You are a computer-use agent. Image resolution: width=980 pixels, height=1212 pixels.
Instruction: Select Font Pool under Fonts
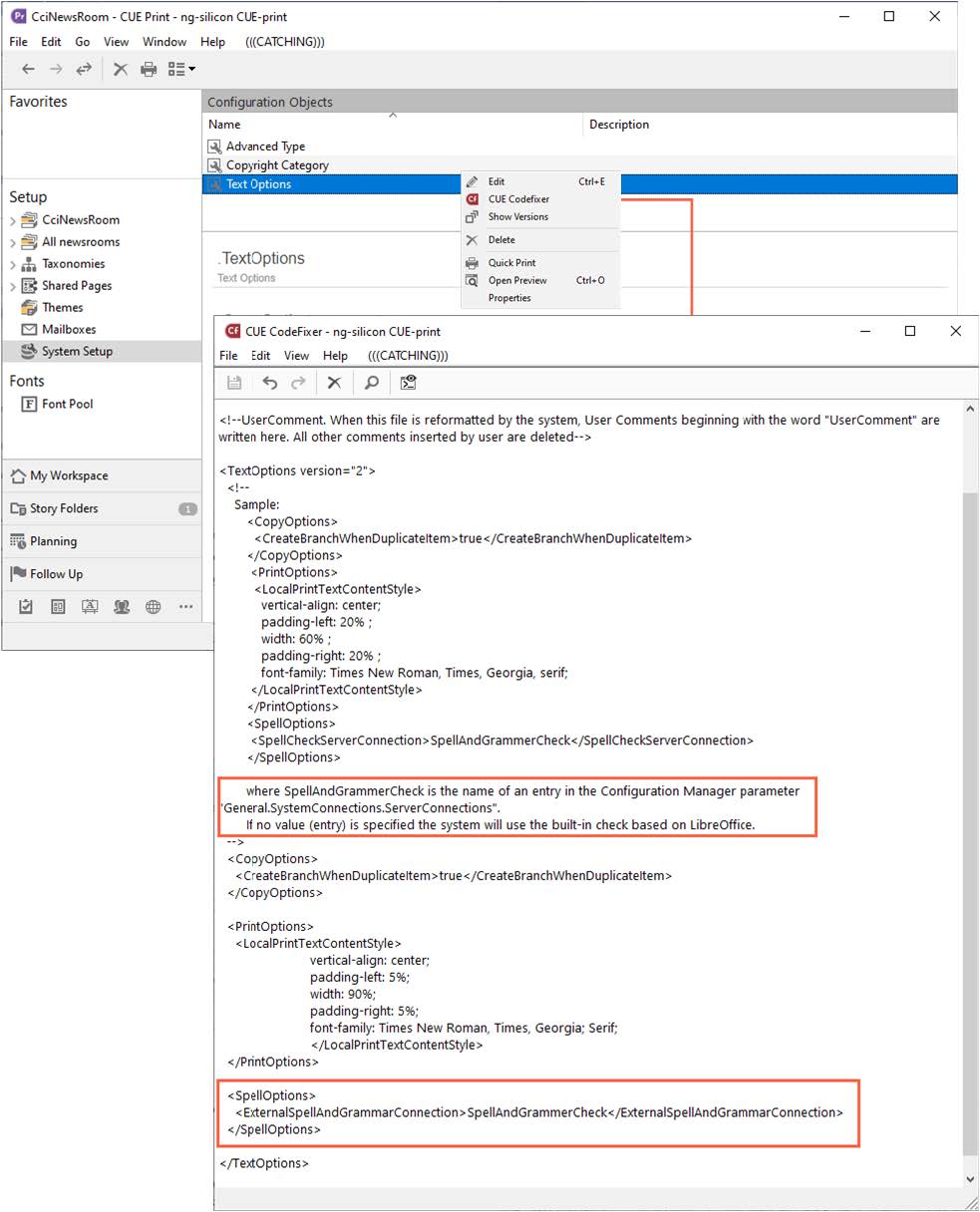point(67,404)
